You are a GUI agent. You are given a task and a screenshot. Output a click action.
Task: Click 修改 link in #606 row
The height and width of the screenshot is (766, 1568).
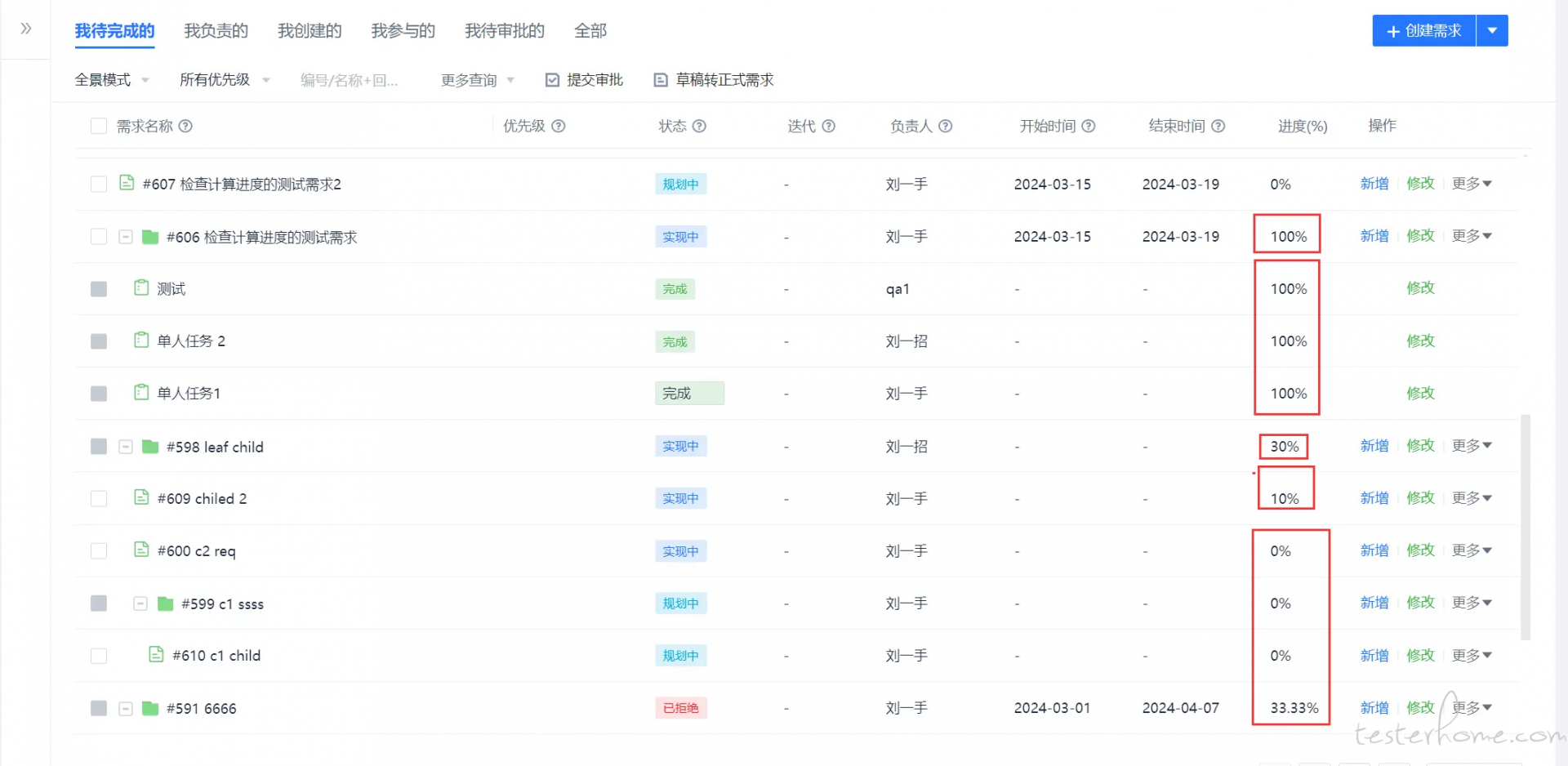point(1420,236)
